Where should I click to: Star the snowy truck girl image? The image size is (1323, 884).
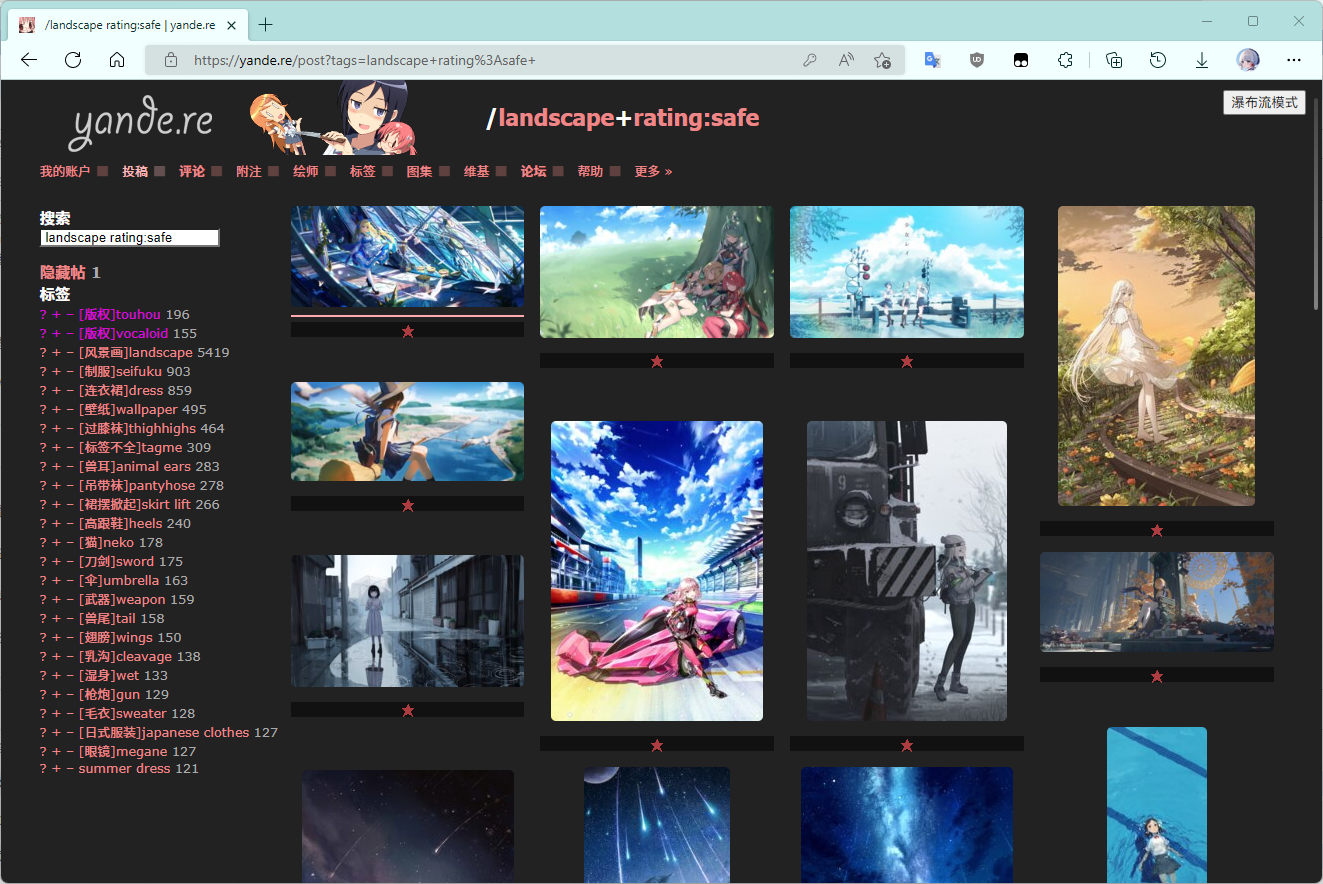[x=906, y=745]
